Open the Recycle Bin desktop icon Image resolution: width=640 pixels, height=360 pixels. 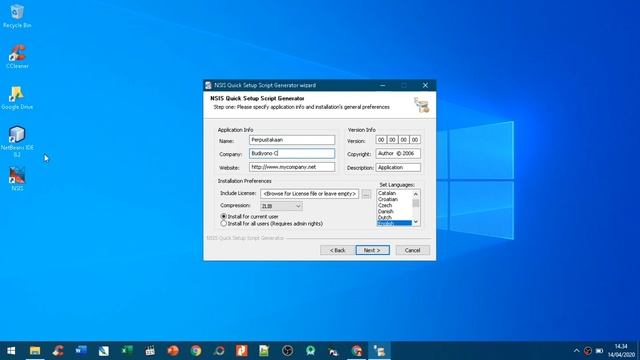(x=17, y=16)
